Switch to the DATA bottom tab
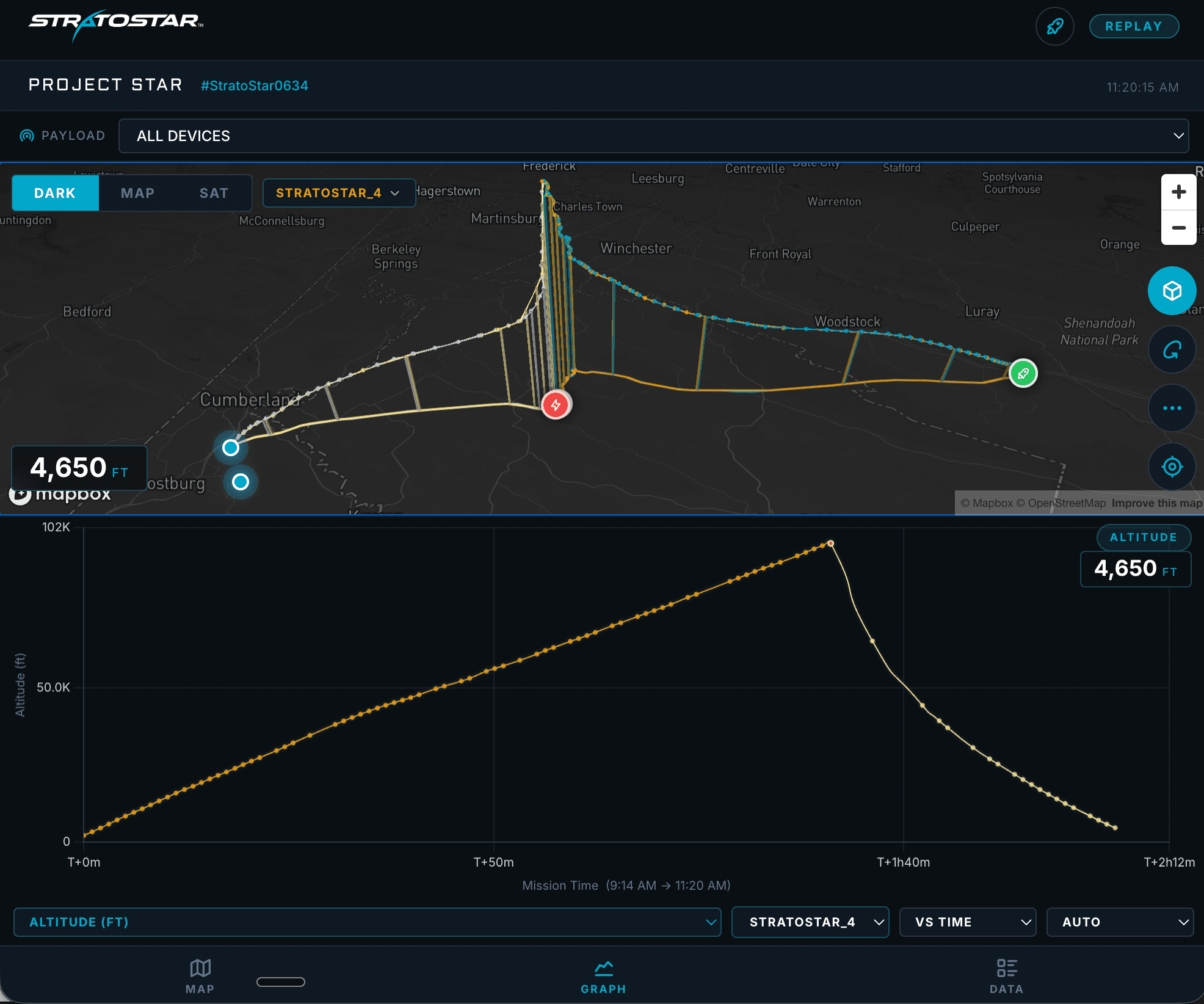 (1006, 976)
